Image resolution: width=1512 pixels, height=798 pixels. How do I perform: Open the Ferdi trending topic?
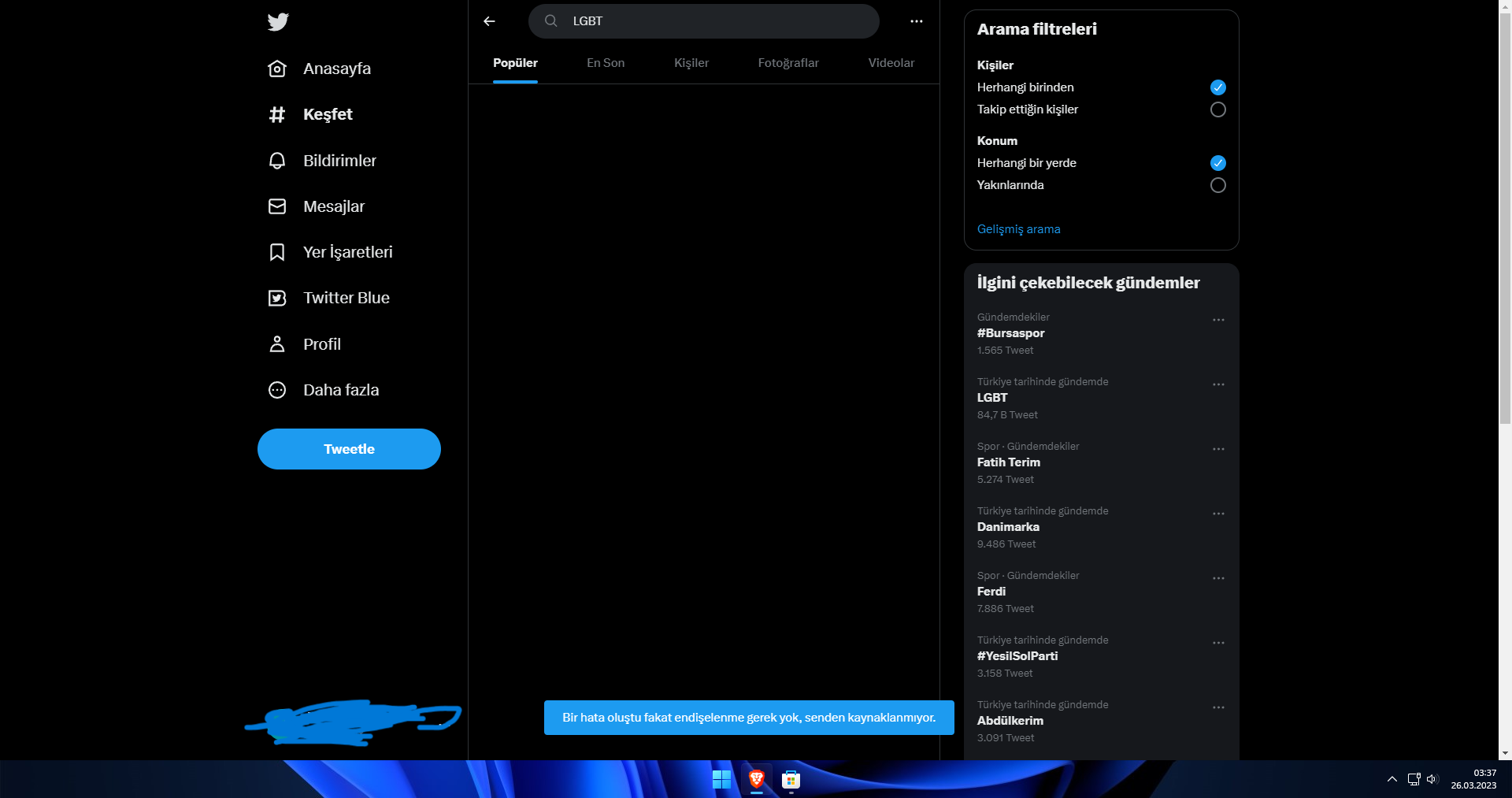pyautogui.click(x=1102, y=592)
